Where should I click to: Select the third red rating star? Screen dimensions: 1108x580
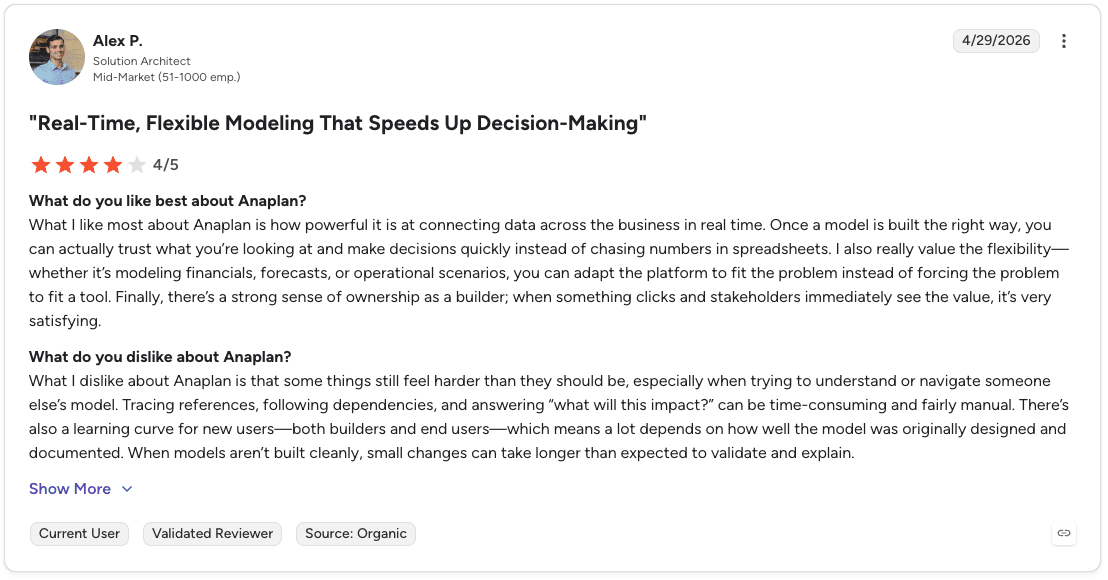[89, 165]
